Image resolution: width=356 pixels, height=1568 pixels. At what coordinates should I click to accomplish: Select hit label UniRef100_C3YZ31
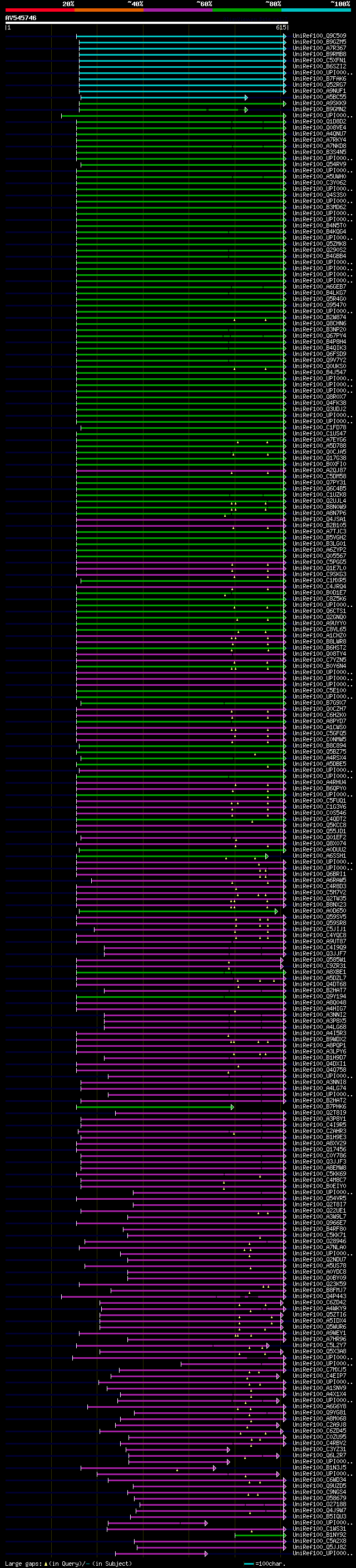(319, 1450)
